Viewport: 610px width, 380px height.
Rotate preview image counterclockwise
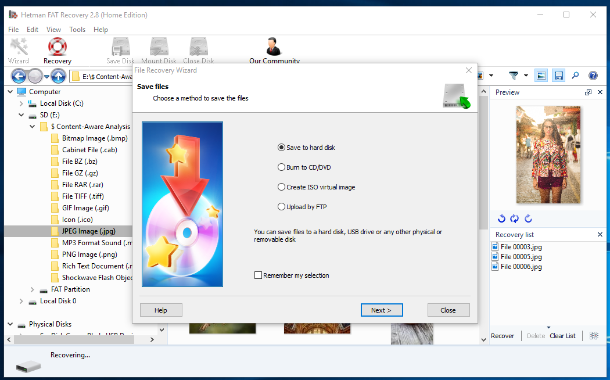[x=501, y=219]
